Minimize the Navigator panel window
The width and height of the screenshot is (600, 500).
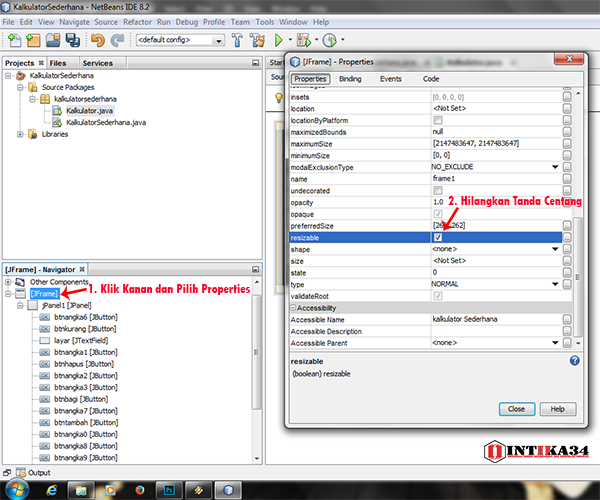(256, 269)
